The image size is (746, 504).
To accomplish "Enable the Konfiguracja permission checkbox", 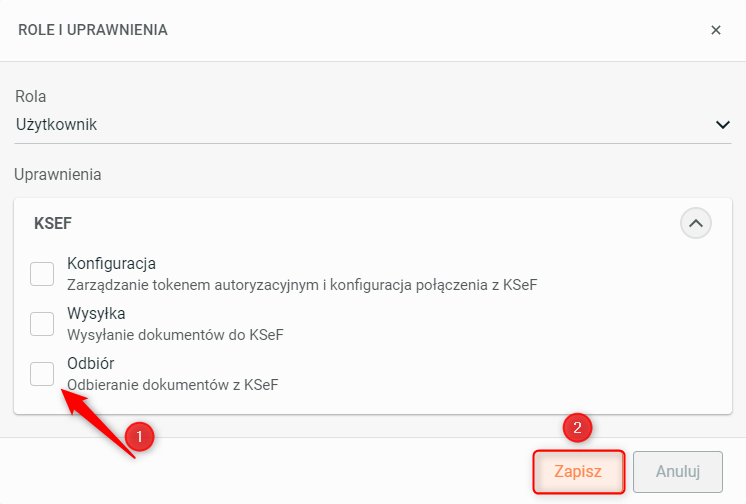I will [x=42, y=274].
